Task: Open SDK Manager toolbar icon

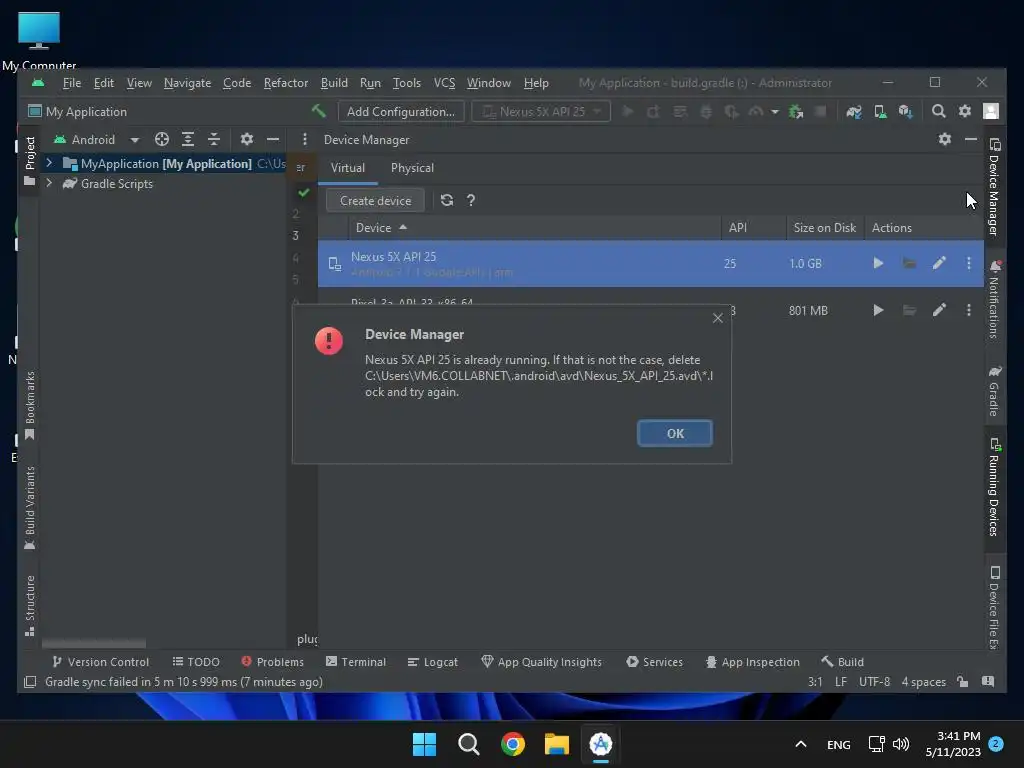Action: (x=905, y=112)
